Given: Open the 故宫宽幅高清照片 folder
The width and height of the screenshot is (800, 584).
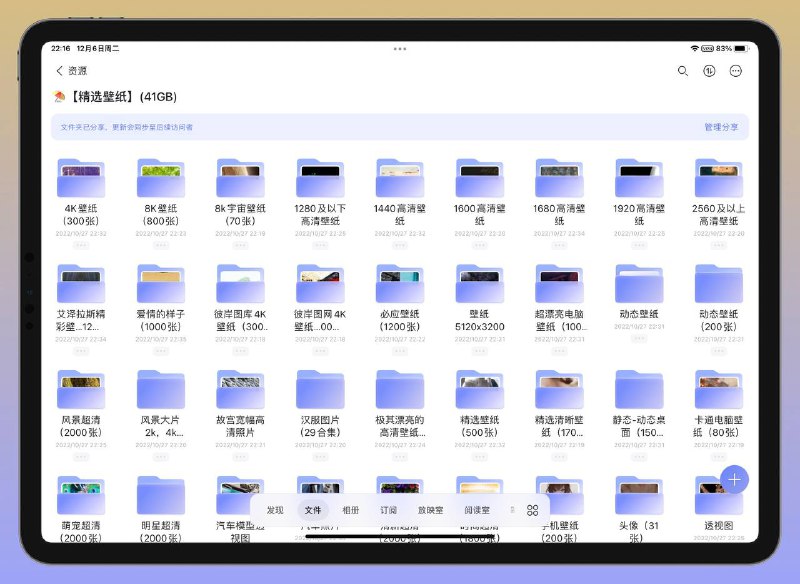Looking at the screenshot, I should [240, 390].
